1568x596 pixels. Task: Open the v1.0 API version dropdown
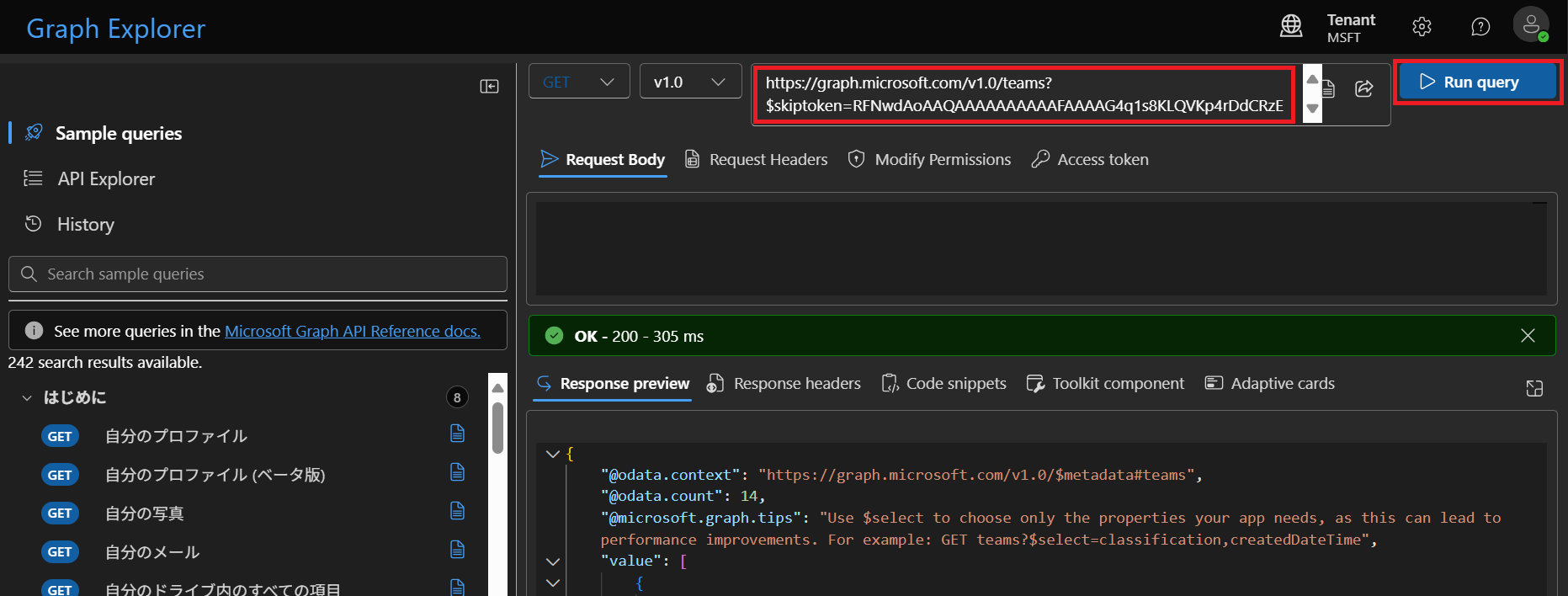689,82
